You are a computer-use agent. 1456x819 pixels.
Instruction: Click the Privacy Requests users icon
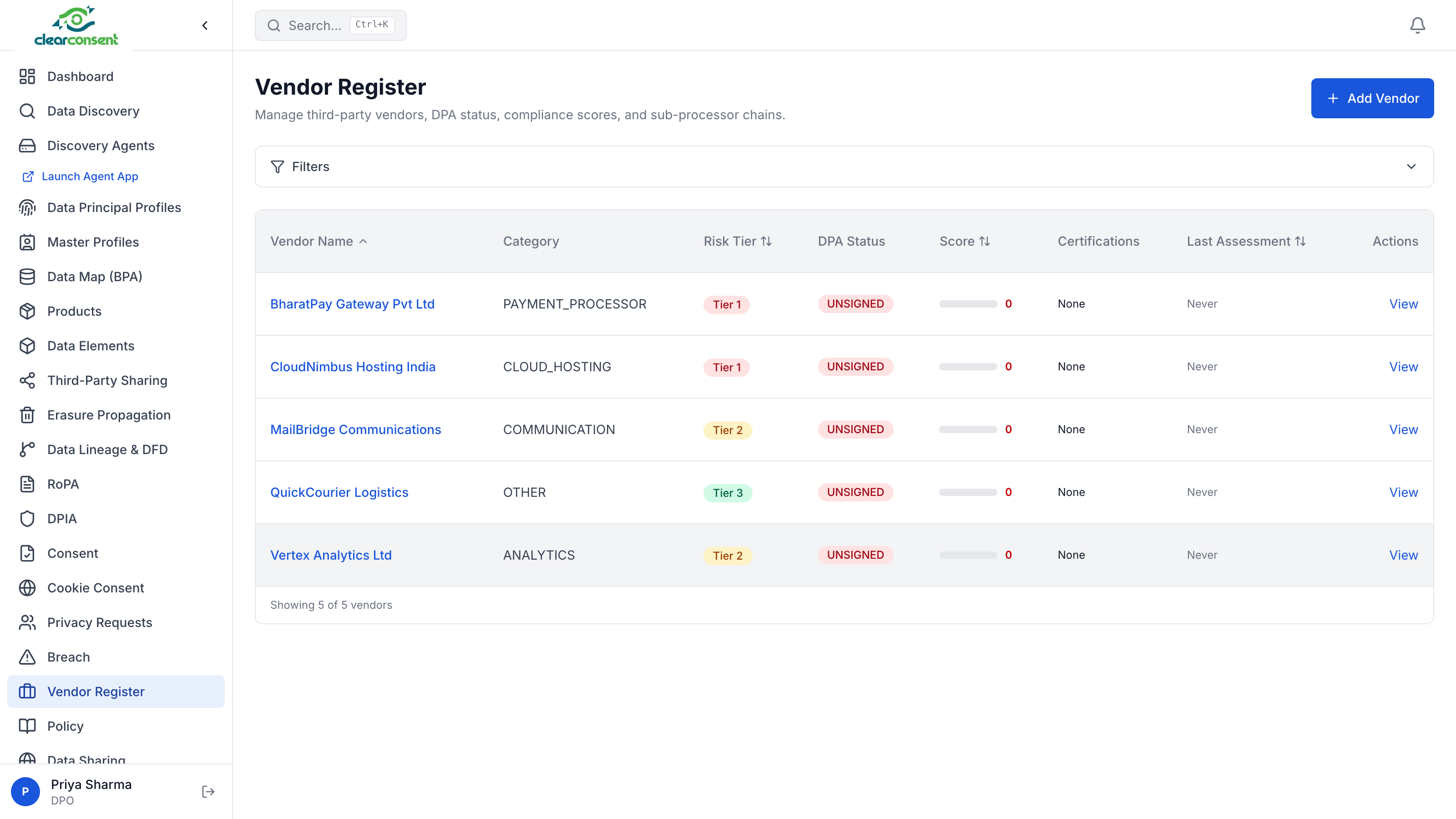27,622
